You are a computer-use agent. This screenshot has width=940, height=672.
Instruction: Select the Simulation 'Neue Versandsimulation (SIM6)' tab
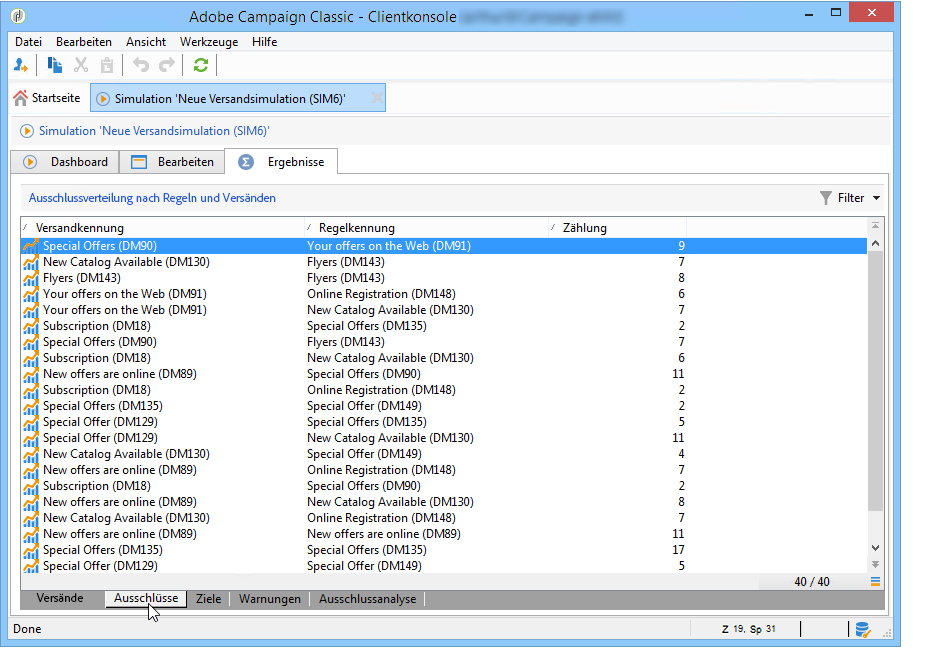pyautogui.click(x=237, y=98)
